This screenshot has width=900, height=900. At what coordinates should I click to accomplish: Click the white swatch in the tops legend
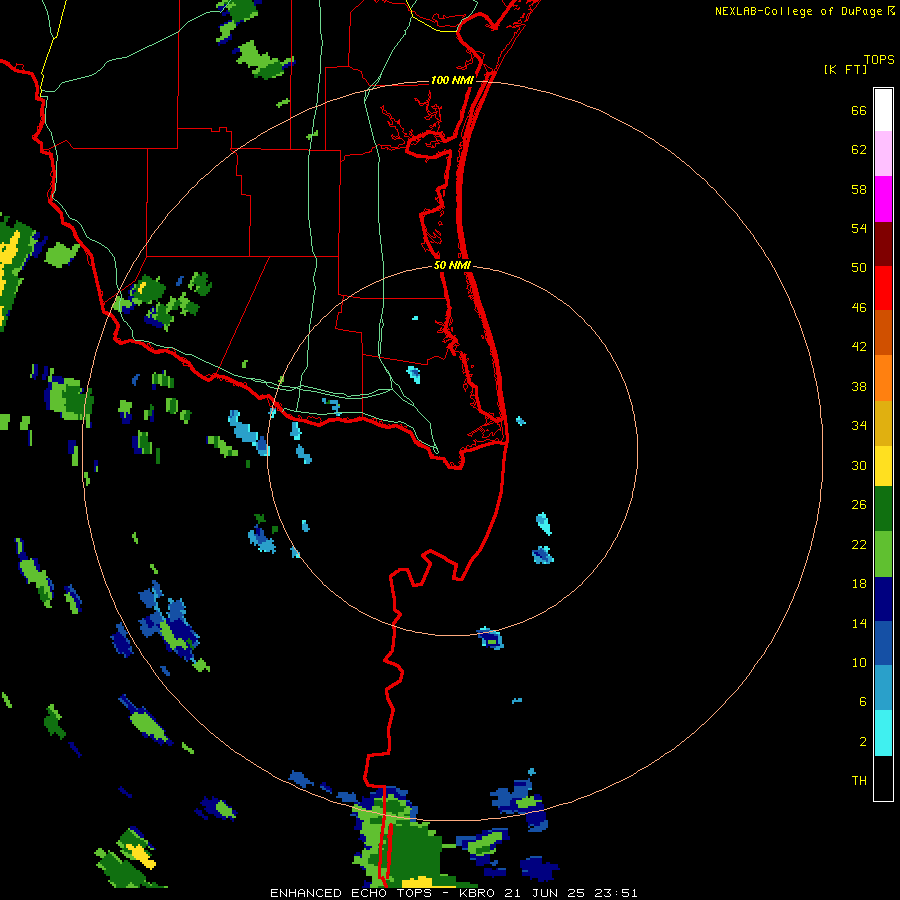[x=883, y=110]
